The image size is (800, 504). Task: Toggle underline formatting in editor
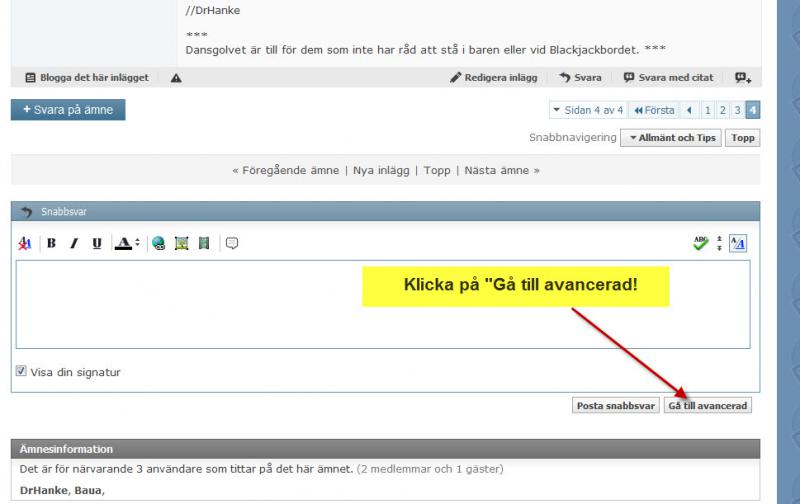[x=96, y=243]
